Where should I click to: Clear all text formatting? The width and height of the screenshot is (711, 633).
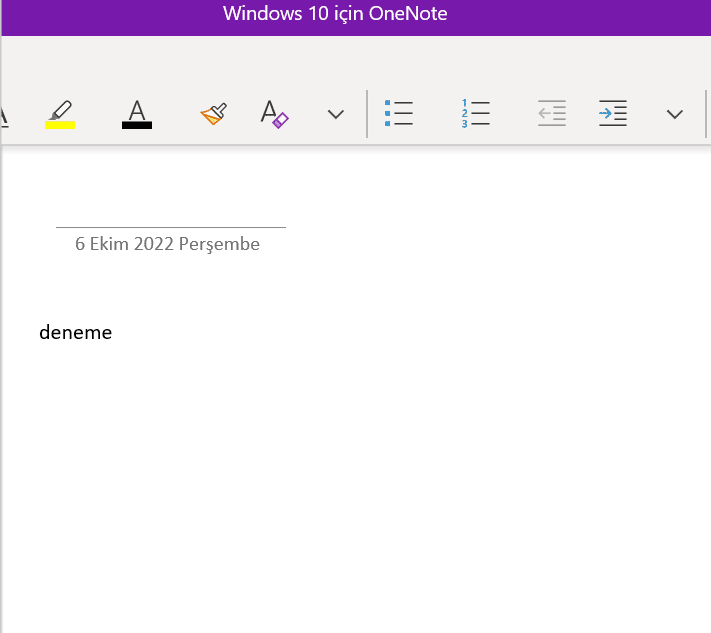(x=274, y=114)
